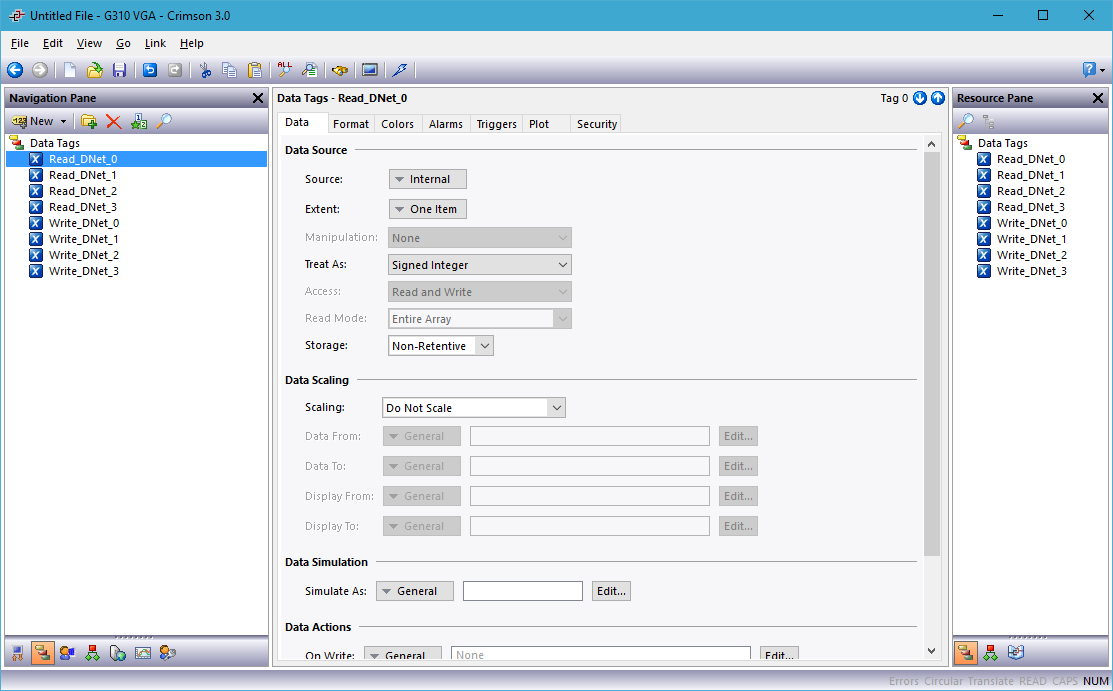Go to next tag with the down arrow
Image resolution: width=1113 pixels, height=691 pixels.
click(920, 98)
